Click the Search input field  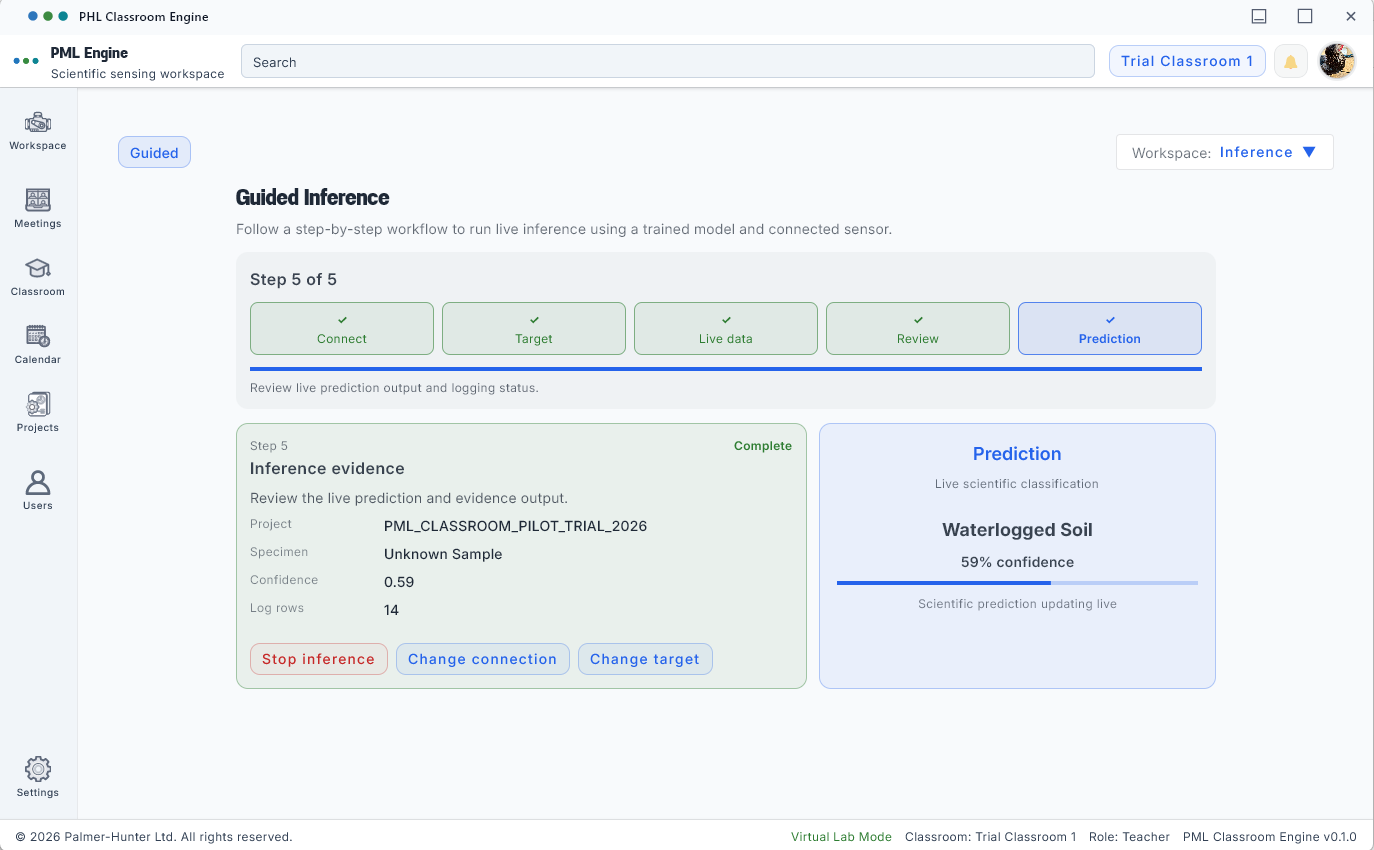[x=668, y=62]
